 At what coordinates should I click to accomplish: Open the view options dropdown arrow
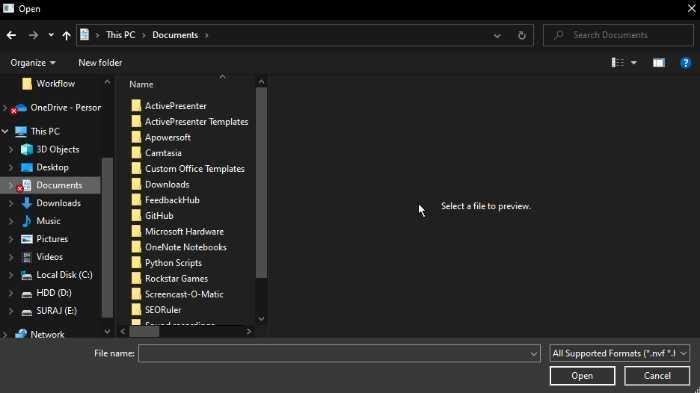click(x=633, y=63)
